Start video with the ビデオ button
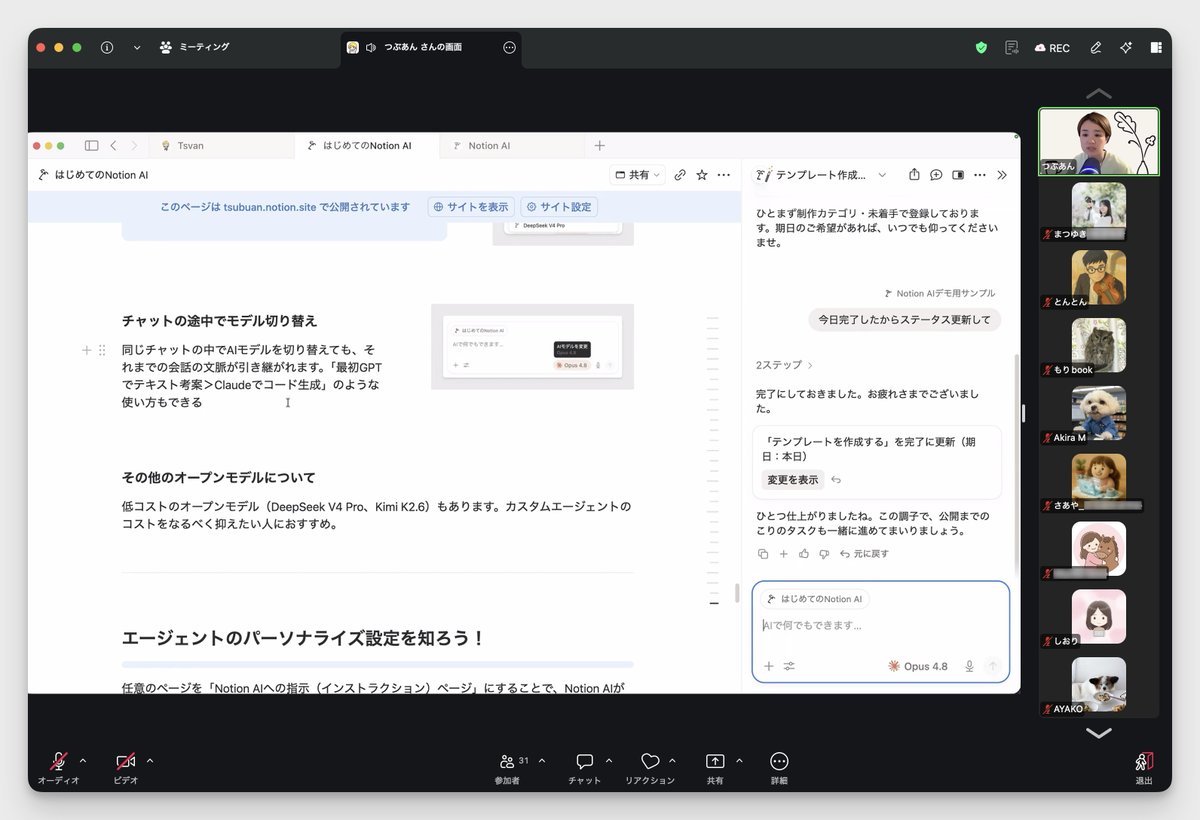Viewport: 1200px width, 820px height. pos(125,768)
